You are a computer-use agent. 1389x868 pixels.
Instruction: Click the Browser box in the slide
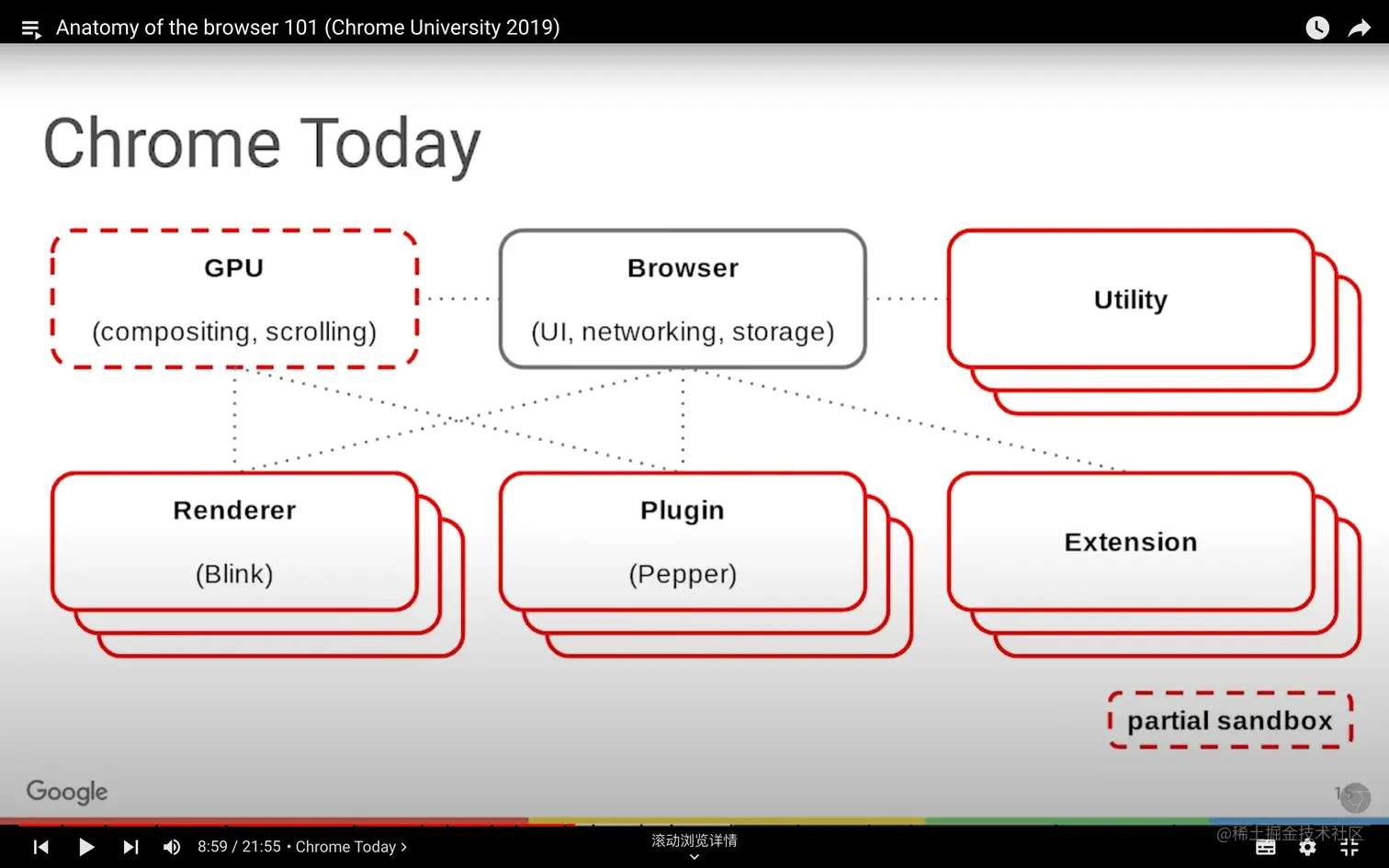(683, 299)
